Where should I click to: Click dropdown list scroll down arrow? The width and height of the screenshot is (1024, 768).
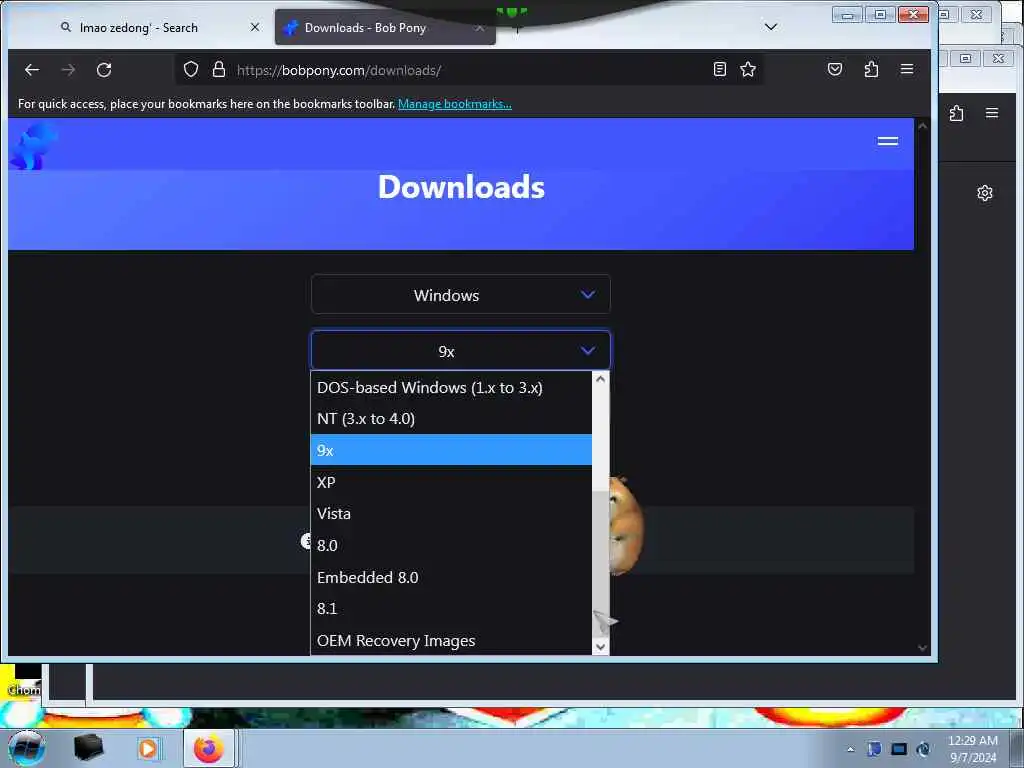pyautogui.click(x=600, y=647)
